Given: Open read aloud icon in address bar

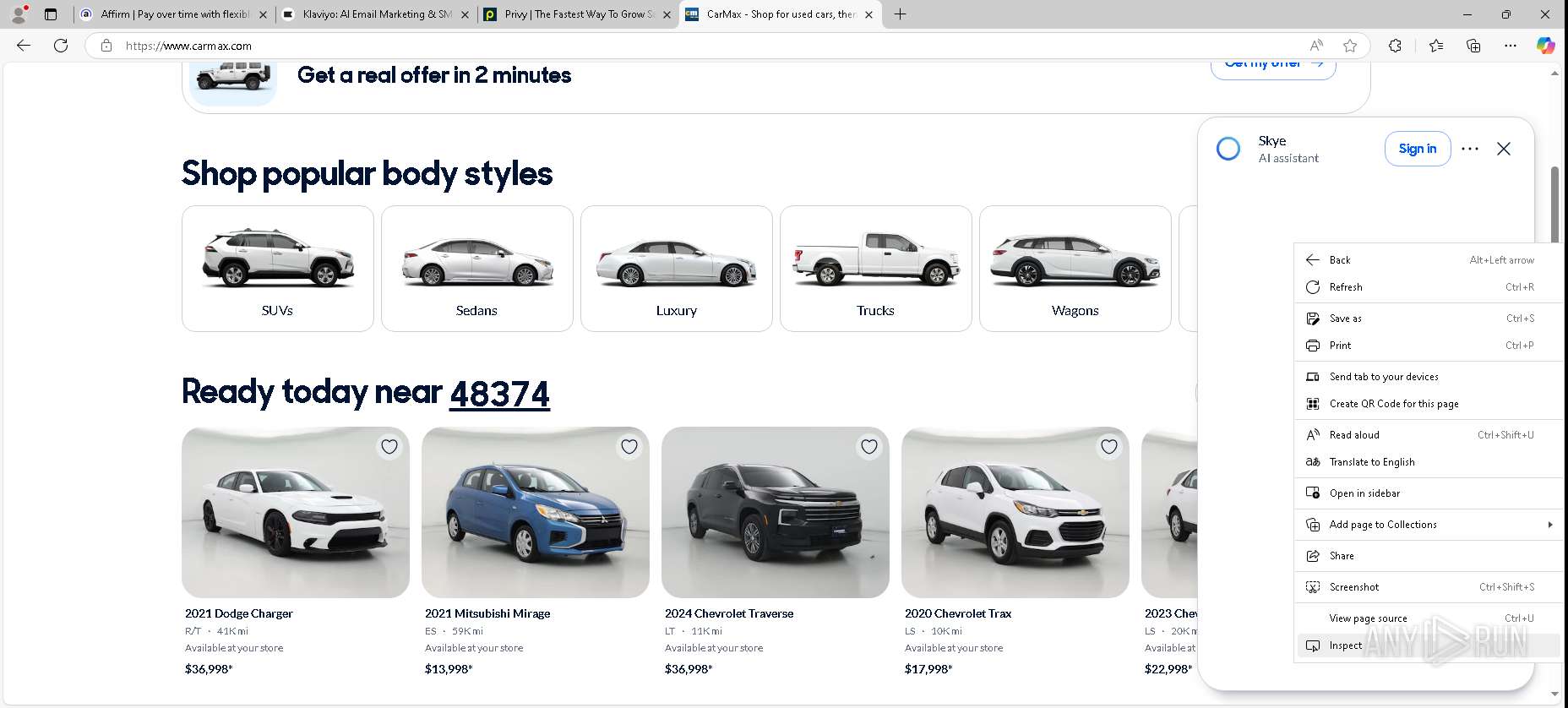Looking at the screenshot, I should pyautogui.click(x=1316, y=46).
